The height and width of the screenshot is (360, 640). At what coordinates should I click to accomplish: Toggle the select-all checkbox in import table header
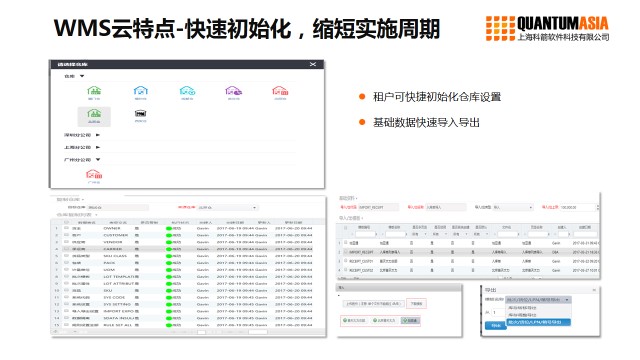[345, 227]
